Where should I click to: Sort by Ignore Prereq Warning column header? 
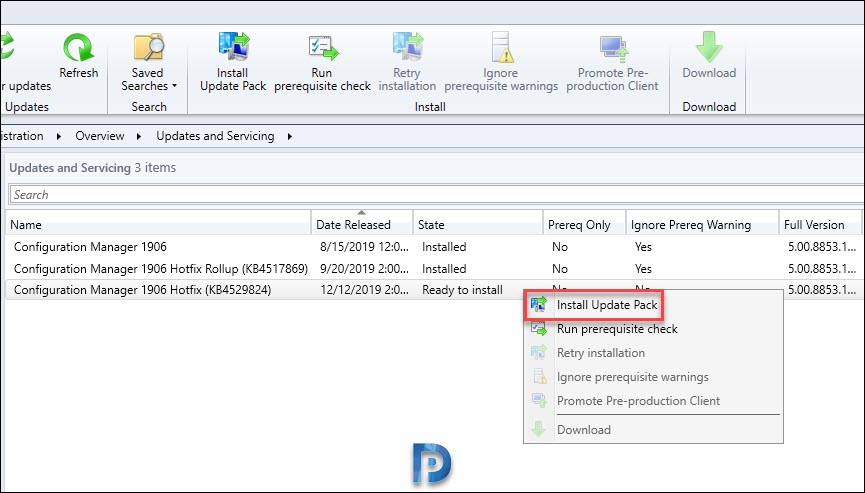tap(702, 224)
